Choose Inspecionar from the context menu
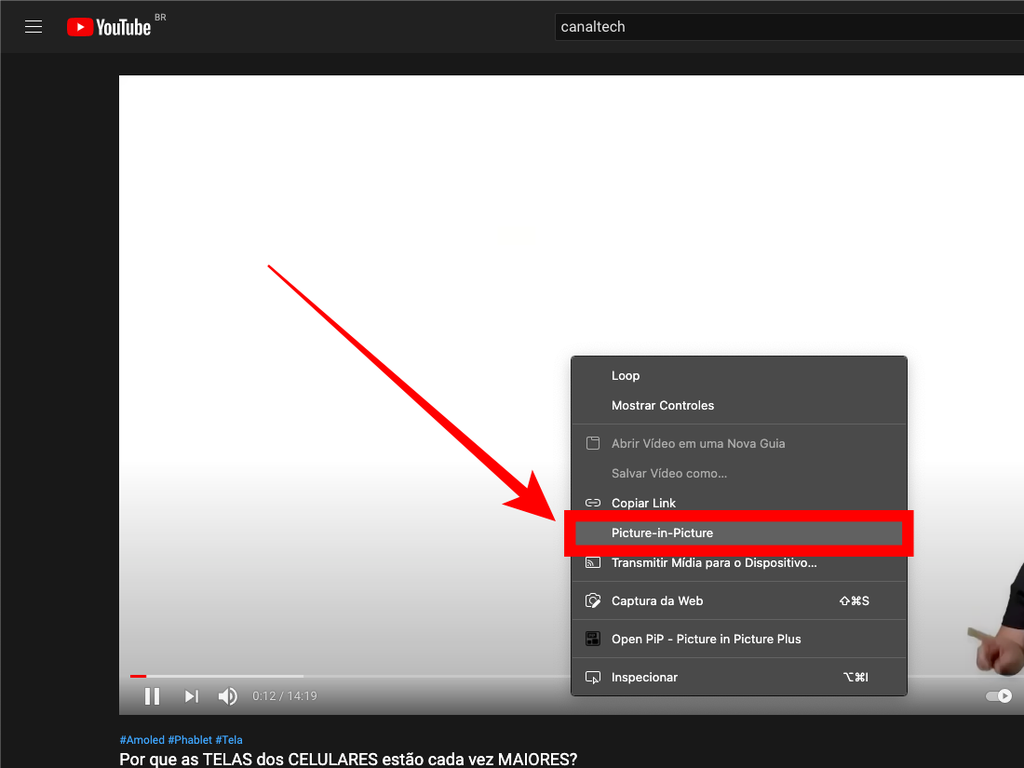 click(739, 677)
